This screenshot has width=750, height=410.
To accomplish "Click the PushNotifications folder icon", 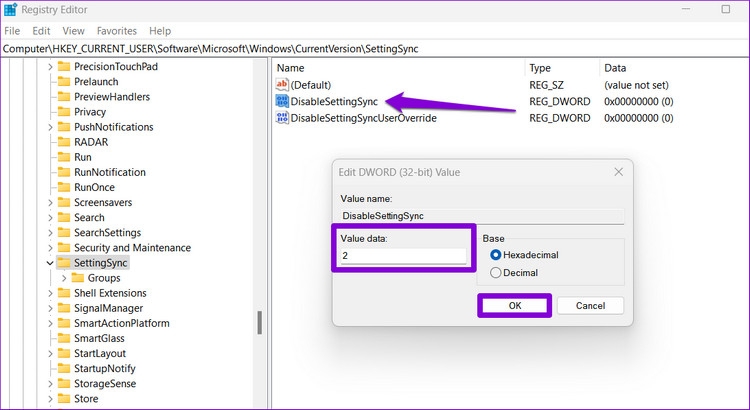I will (x=64, y=127).
